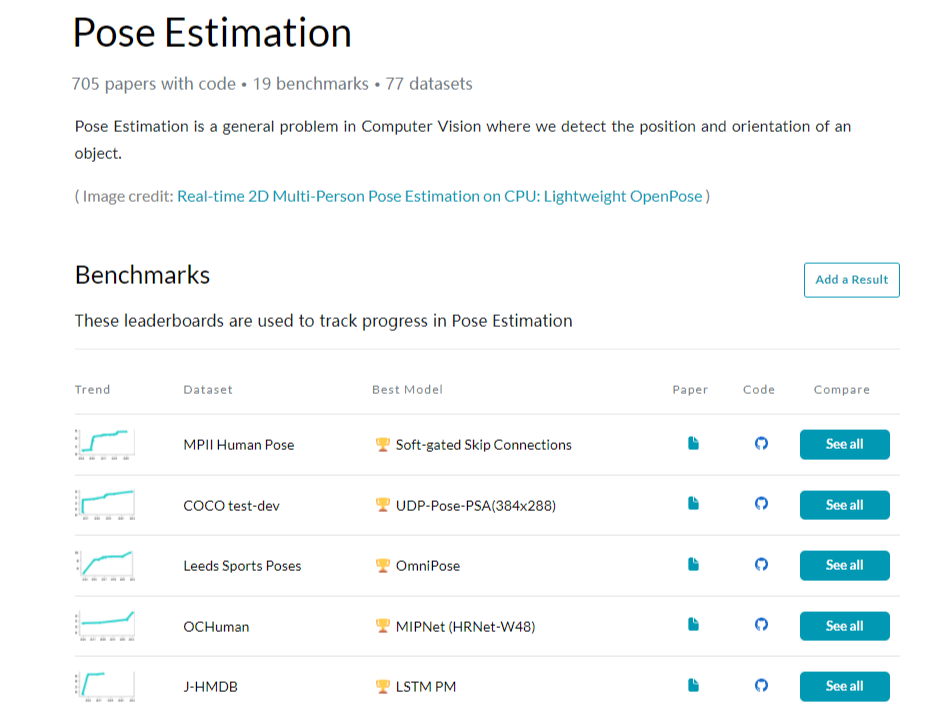See all results for MPII Human Pose
This screenshot has width=932, height=708.
[844, 445]
